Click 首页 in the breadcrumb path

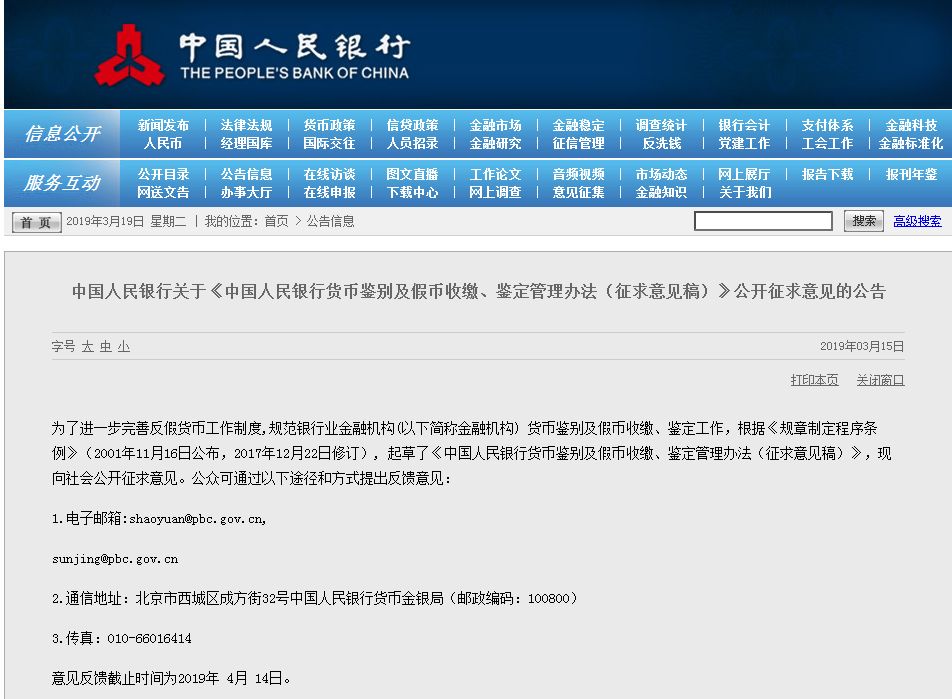tap(276, 221)
